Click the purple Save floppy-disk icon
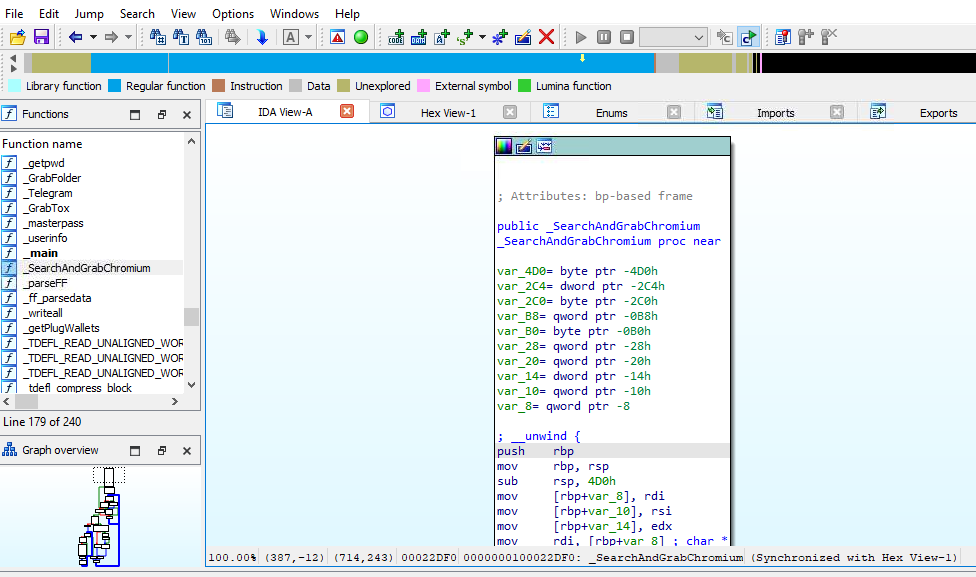This screenshot has width=976, height=577. click(41, 37)
